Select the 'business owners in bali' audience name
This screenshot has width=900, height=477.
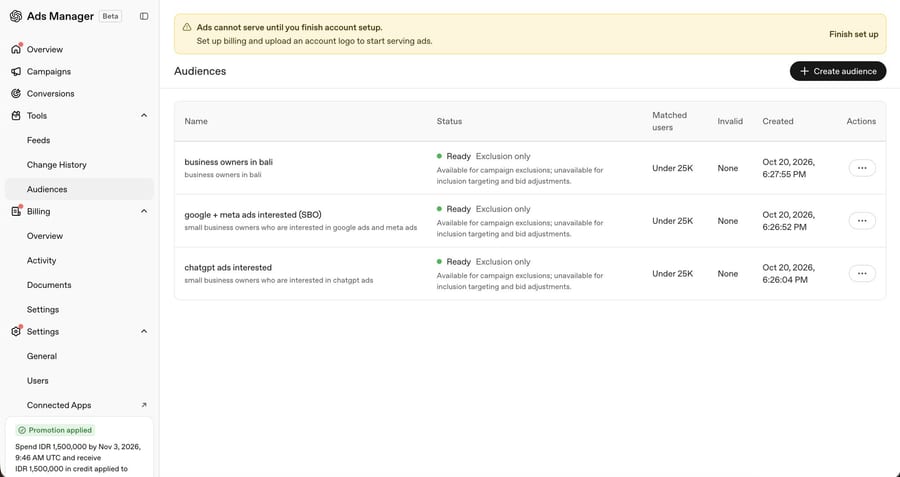pyautogui.click(x=228, y=162)
